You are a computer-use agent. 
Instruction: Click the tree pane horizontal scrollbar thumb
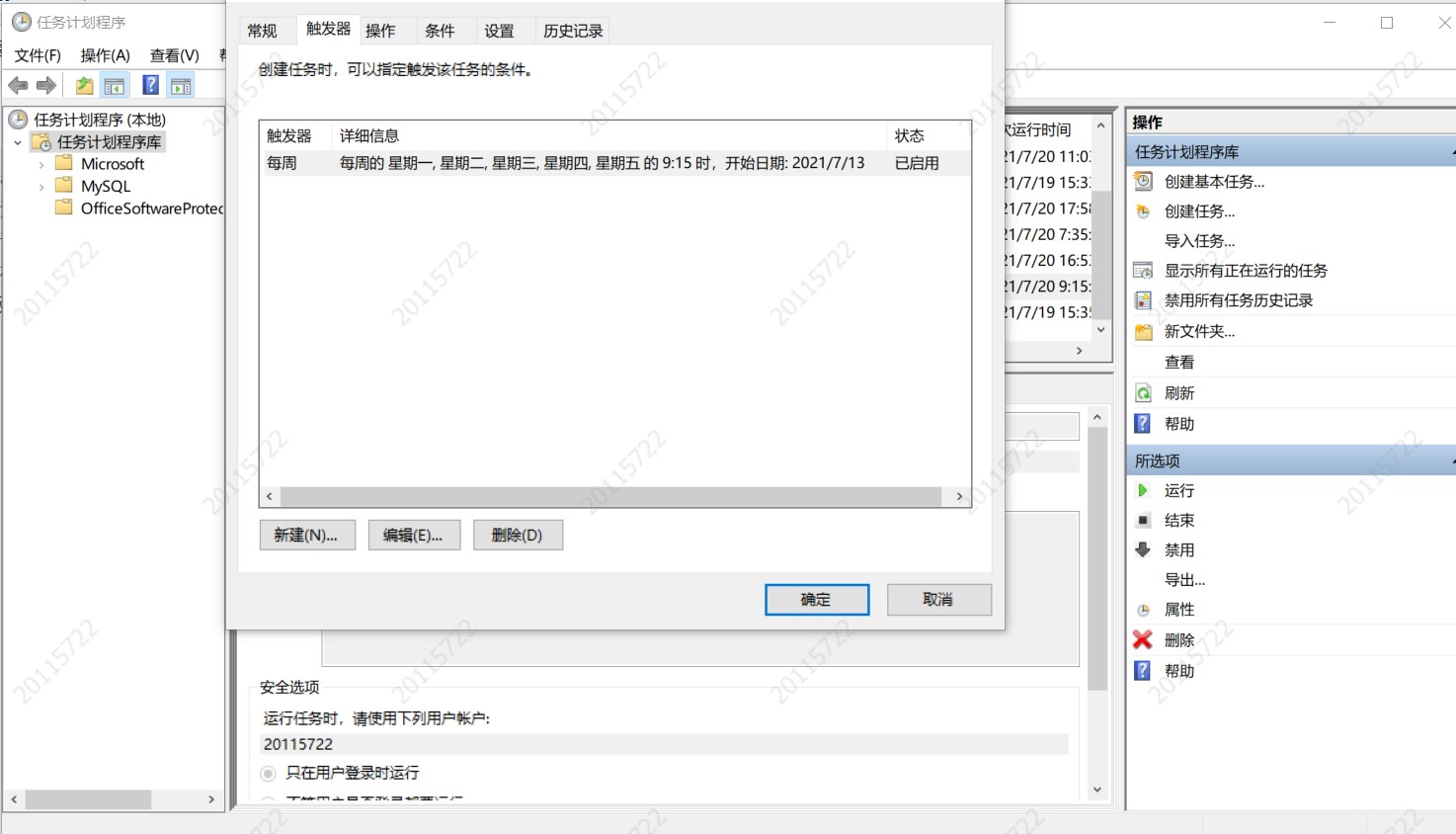pos(88,799)
